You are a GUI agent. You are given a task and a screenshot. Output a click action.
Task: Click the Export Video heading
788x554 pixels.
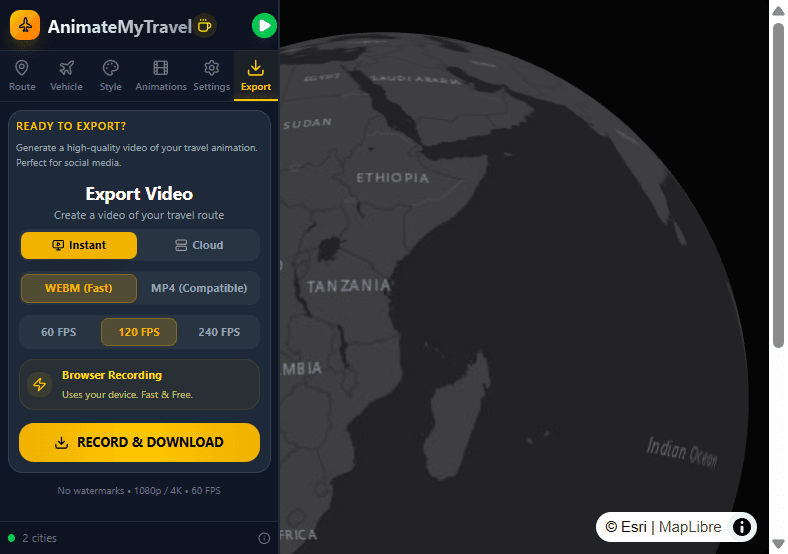[x=139, y=194]
